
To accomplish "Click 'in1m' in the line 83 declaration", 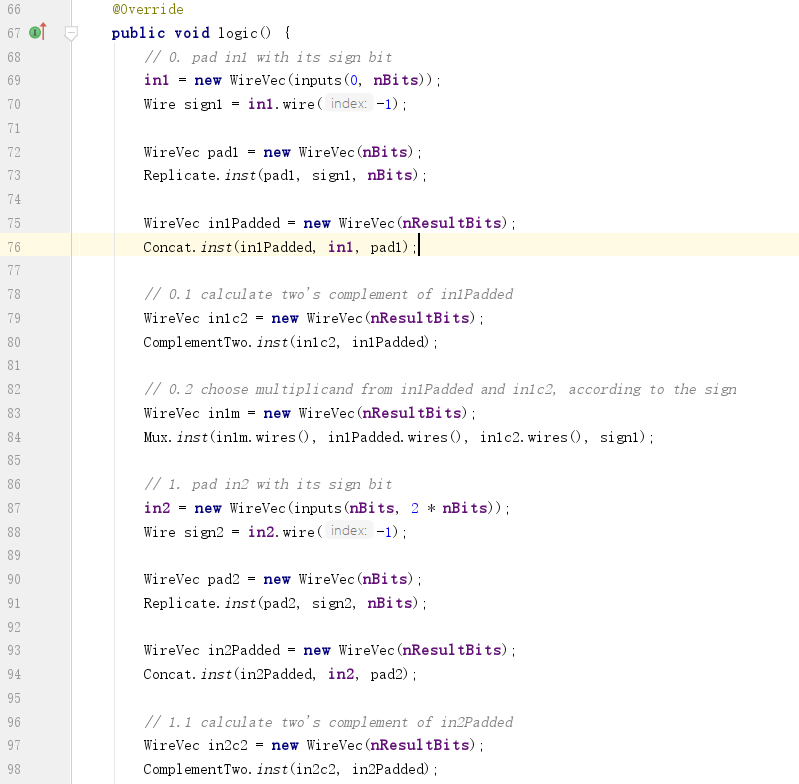I will point(224,413).
